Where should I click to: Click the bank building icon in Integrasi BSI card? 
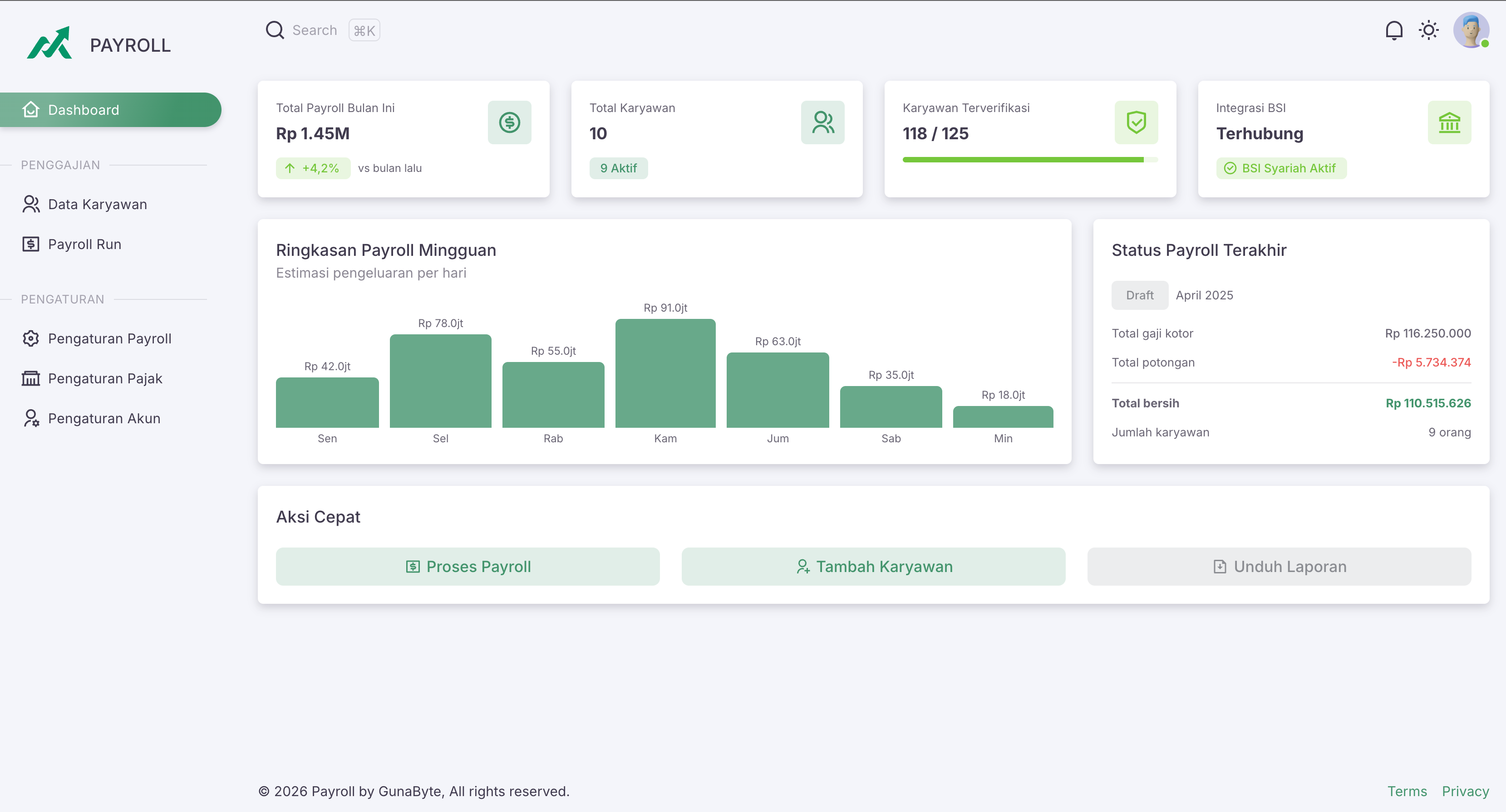(1449, 122)
